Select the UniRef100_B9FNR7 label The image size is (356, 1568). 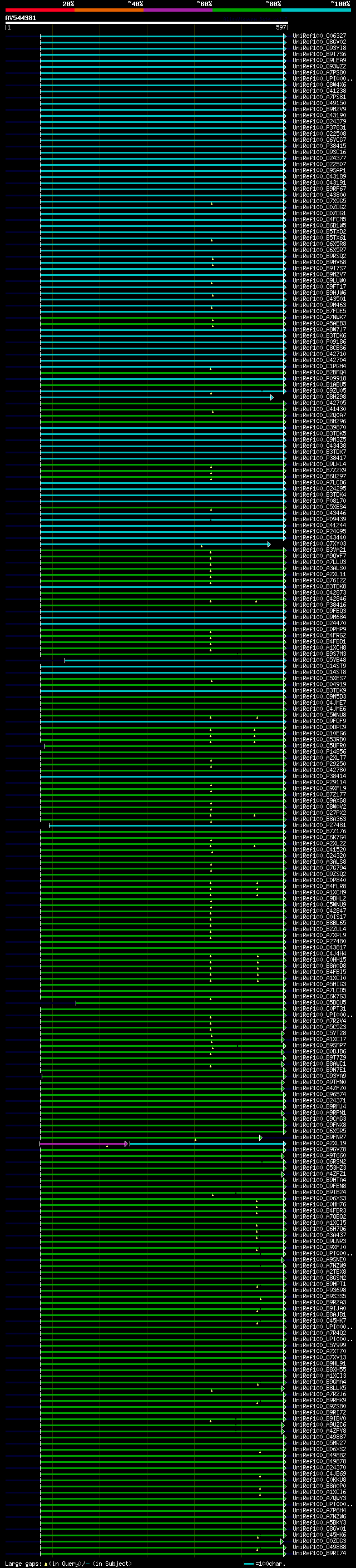[x=319, y=1137]
